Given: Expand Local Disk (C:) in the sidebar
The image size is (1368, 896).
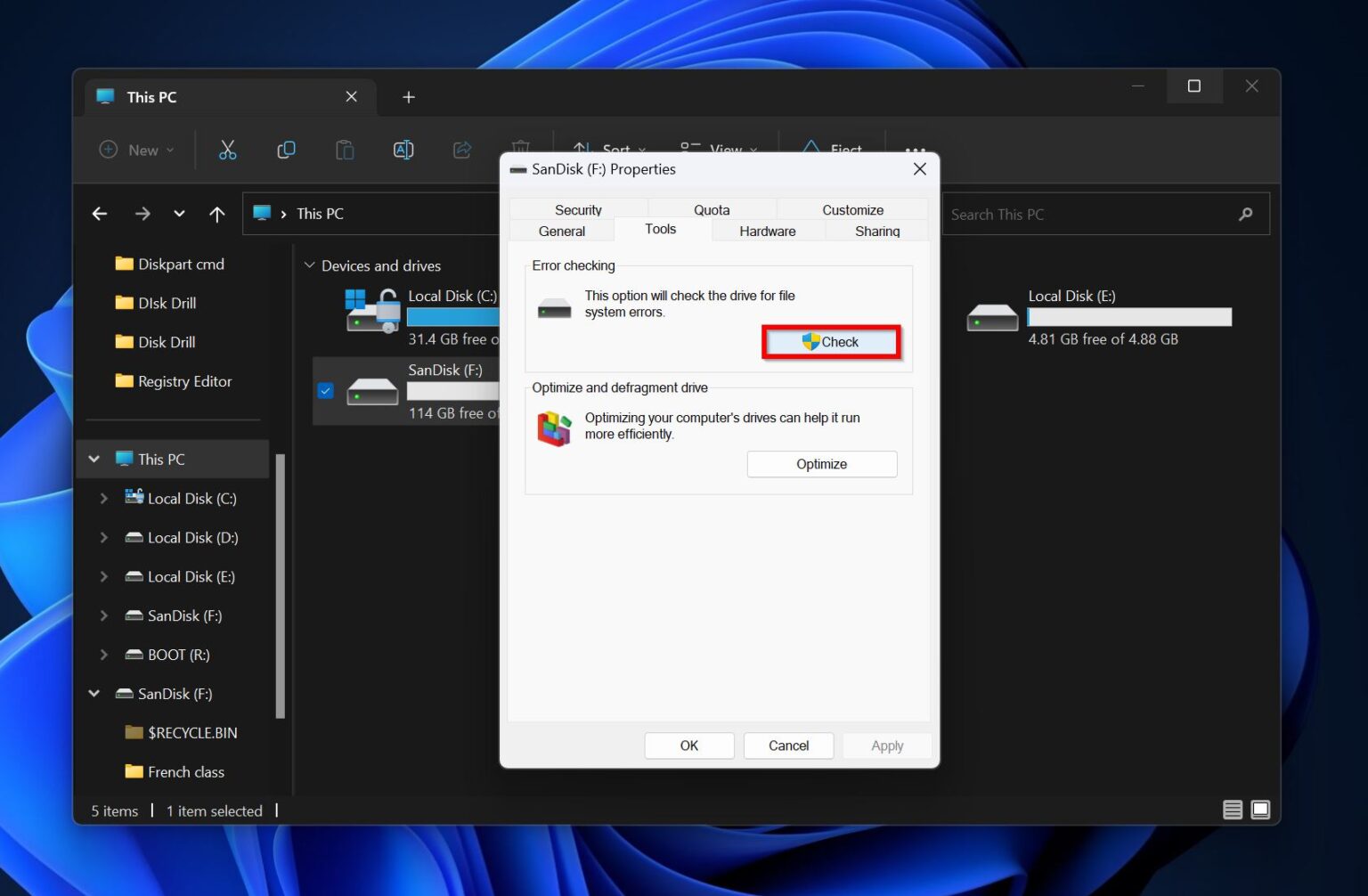Looking at the screenshot, I should click(103, 498).
